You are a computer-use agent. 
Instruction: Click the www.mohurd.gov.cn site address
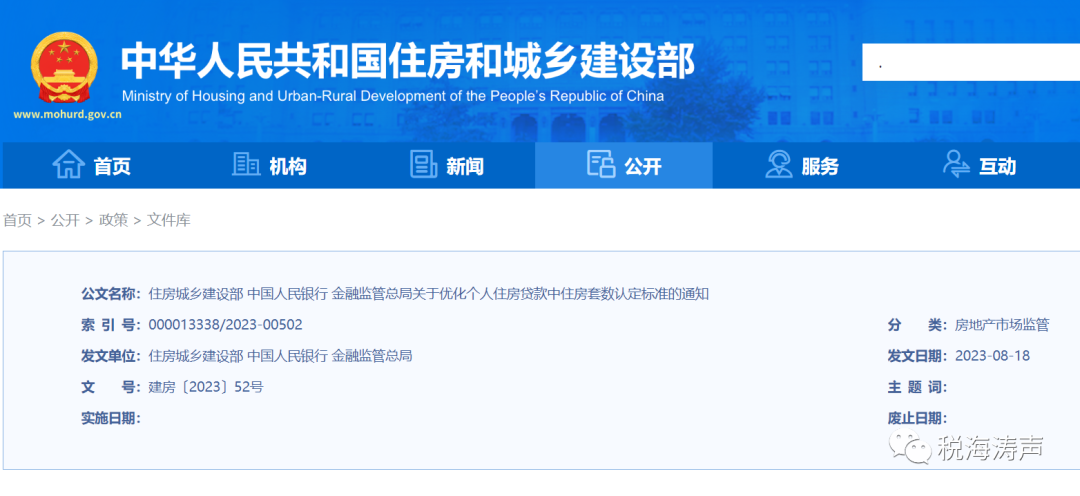coord(68,114)
